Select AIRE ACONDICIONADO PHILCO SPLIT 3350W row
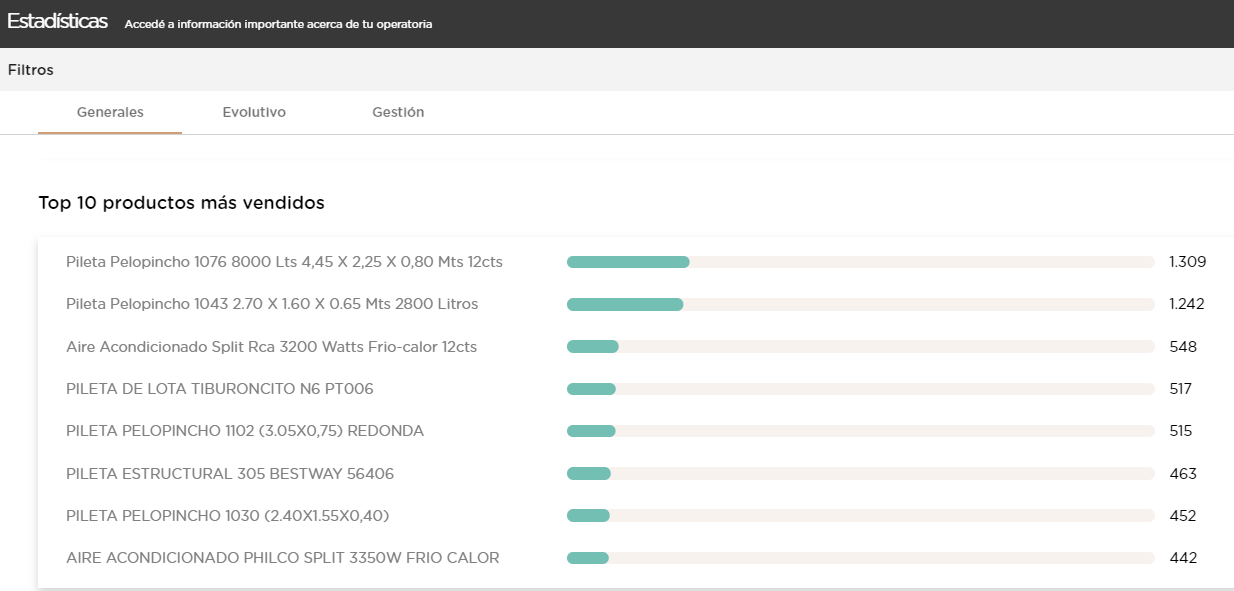The height and width of the screenshot is (591, 1234). (x=283, y=558)
